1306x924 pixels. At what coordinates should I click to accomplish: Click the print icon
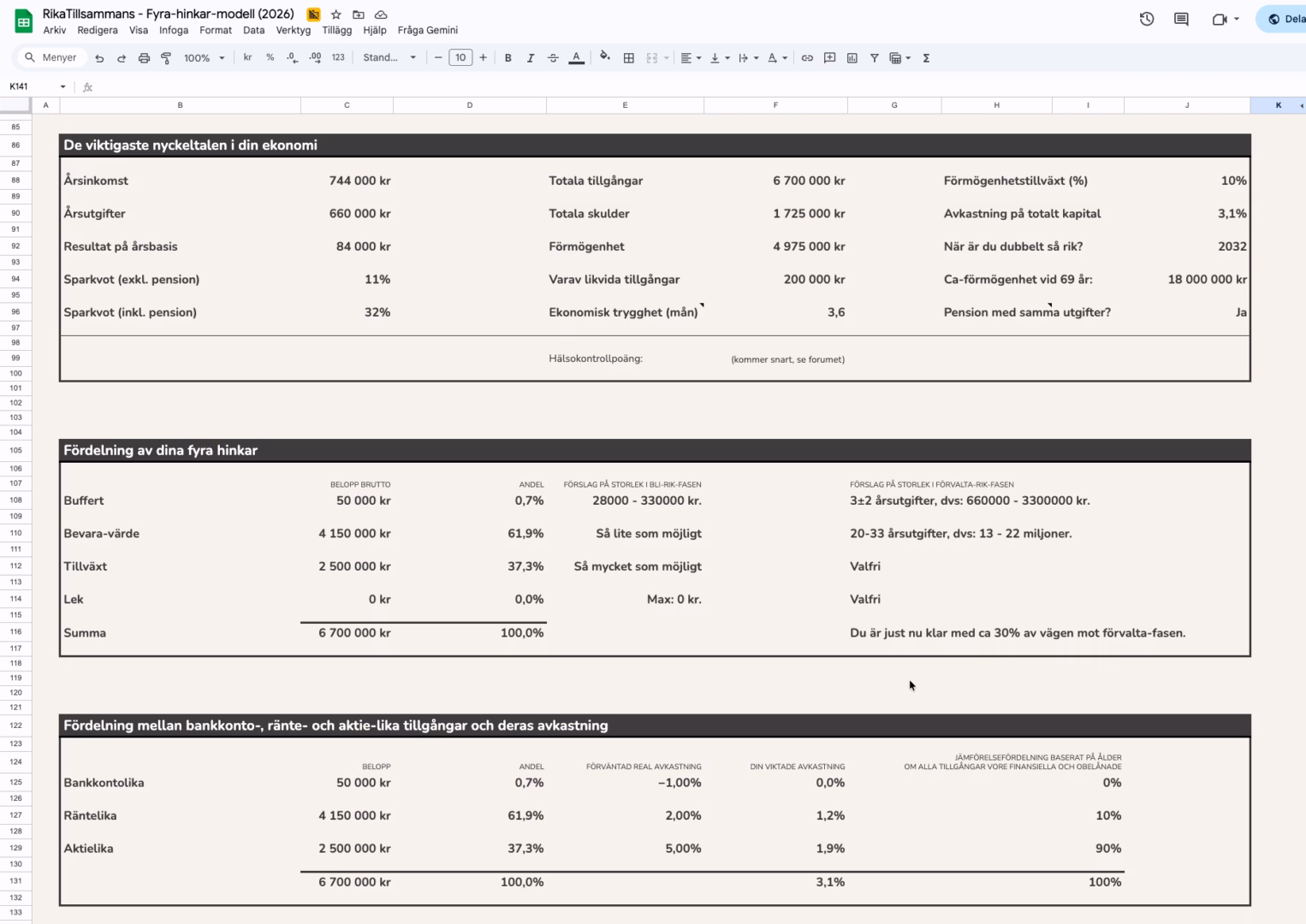144,58
